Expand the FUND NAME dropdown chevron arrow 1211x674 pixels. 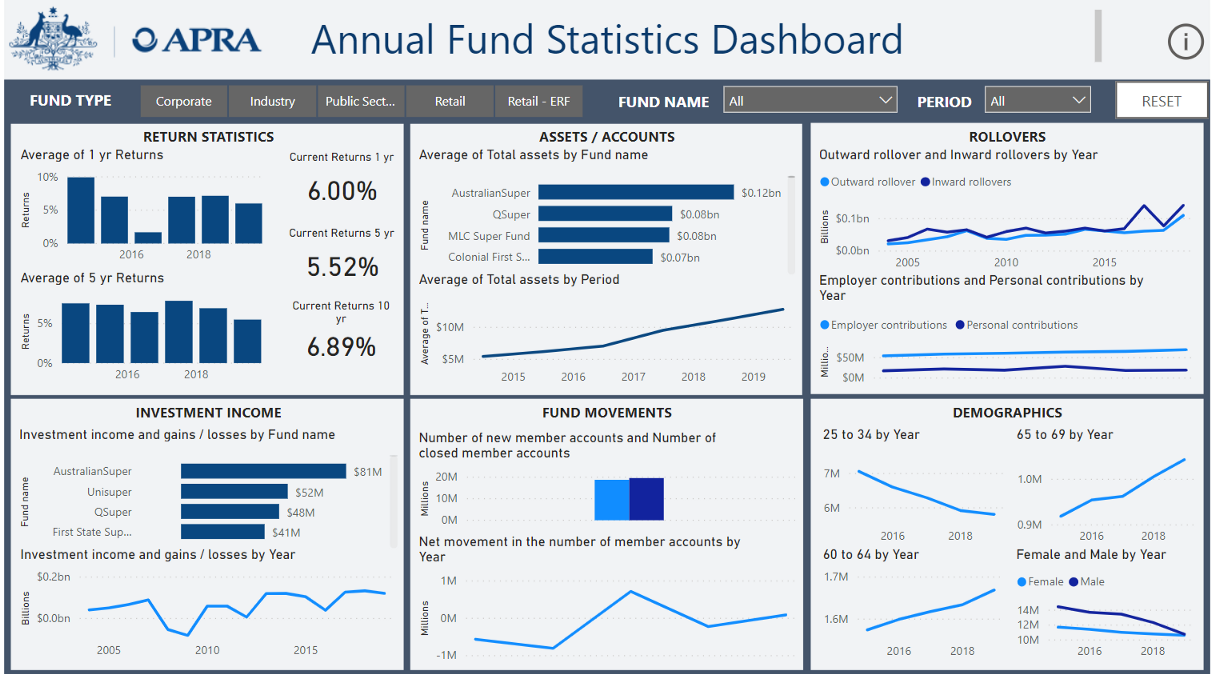[x=885, y=100]
